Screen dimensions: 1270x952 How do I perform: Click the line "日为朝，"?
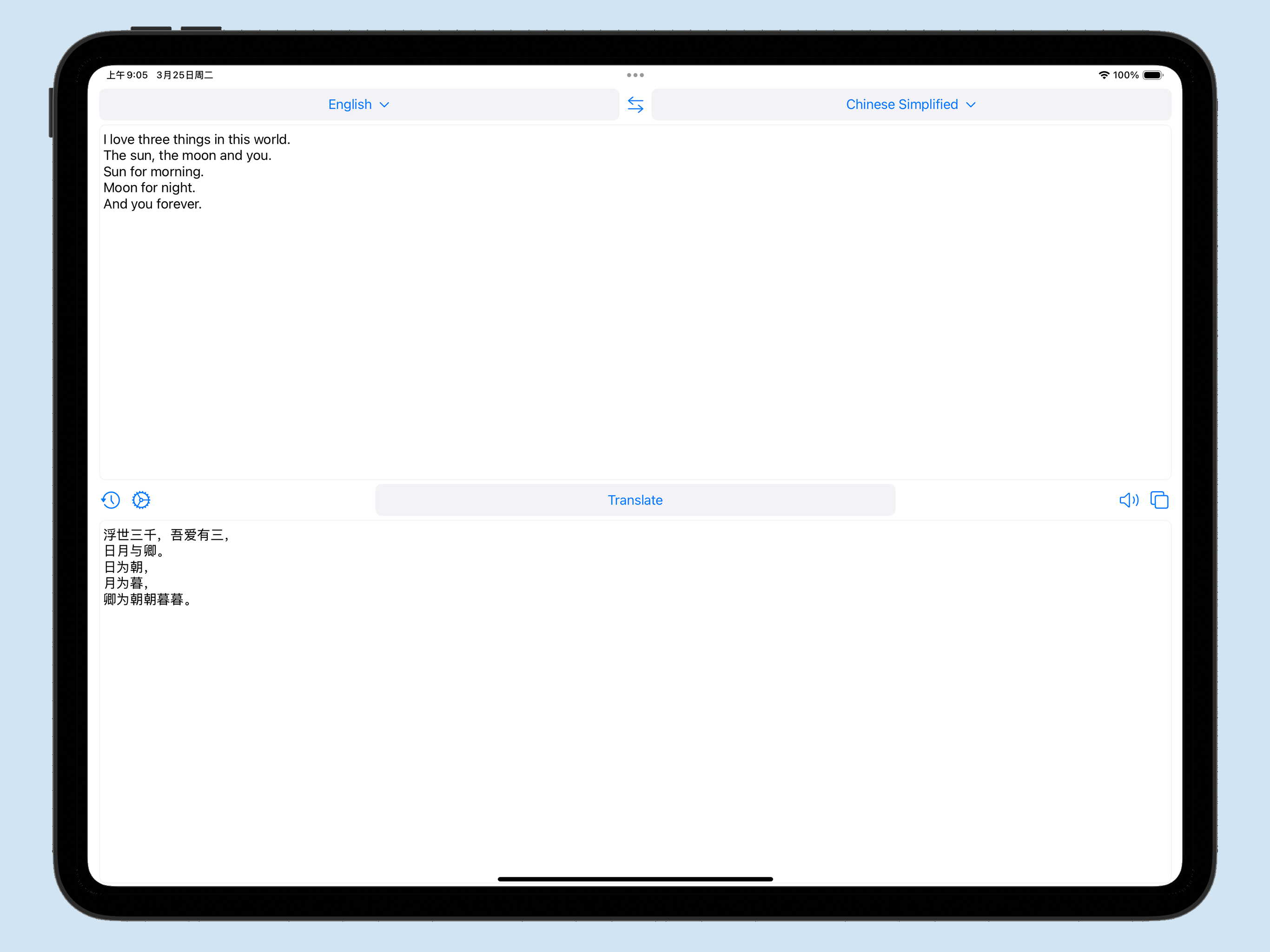[x=126, y=567]
